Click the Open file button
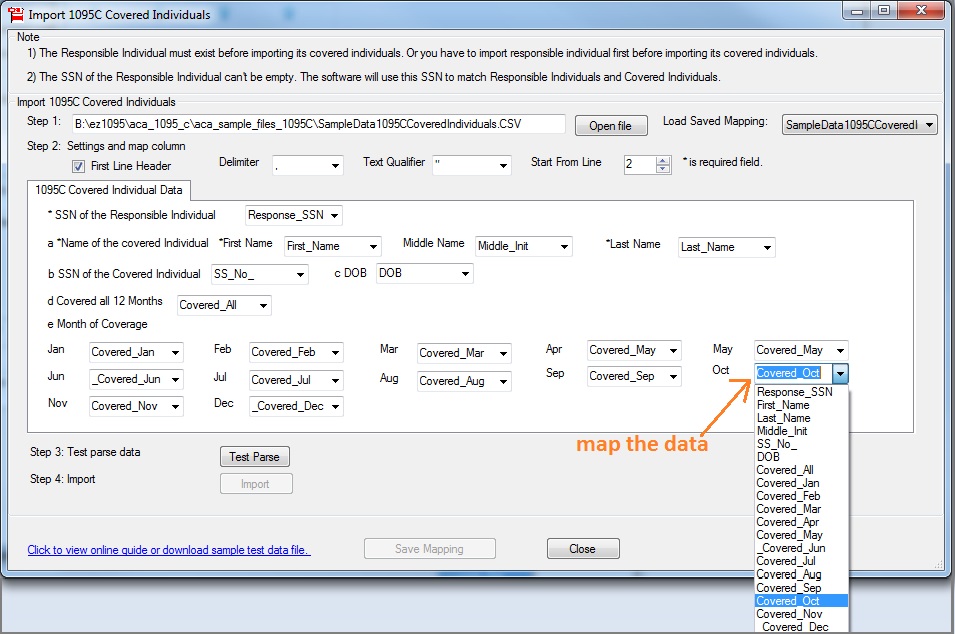This screenshot has height=634, width=955. [x=610, y=126]
